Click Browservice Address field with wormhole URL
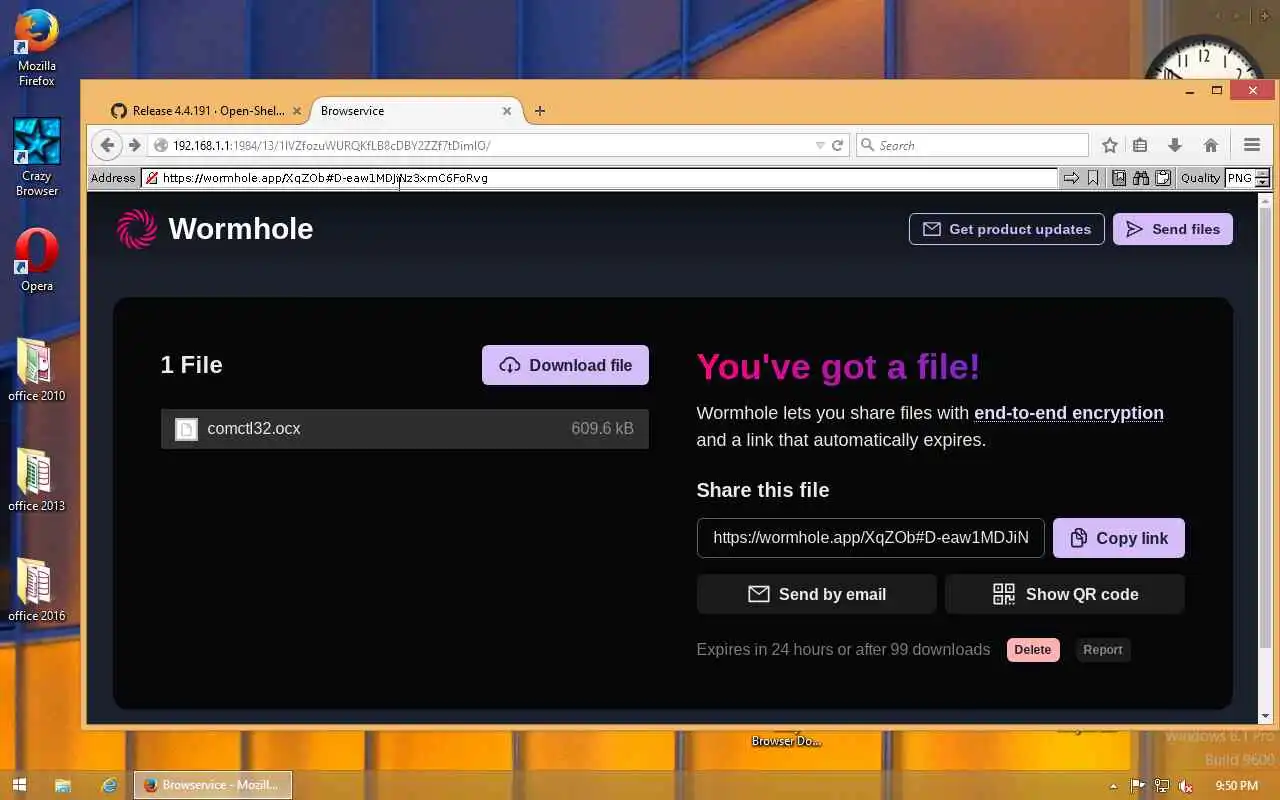The height and width of the screenshot is (800, 1280). point(599,178)
